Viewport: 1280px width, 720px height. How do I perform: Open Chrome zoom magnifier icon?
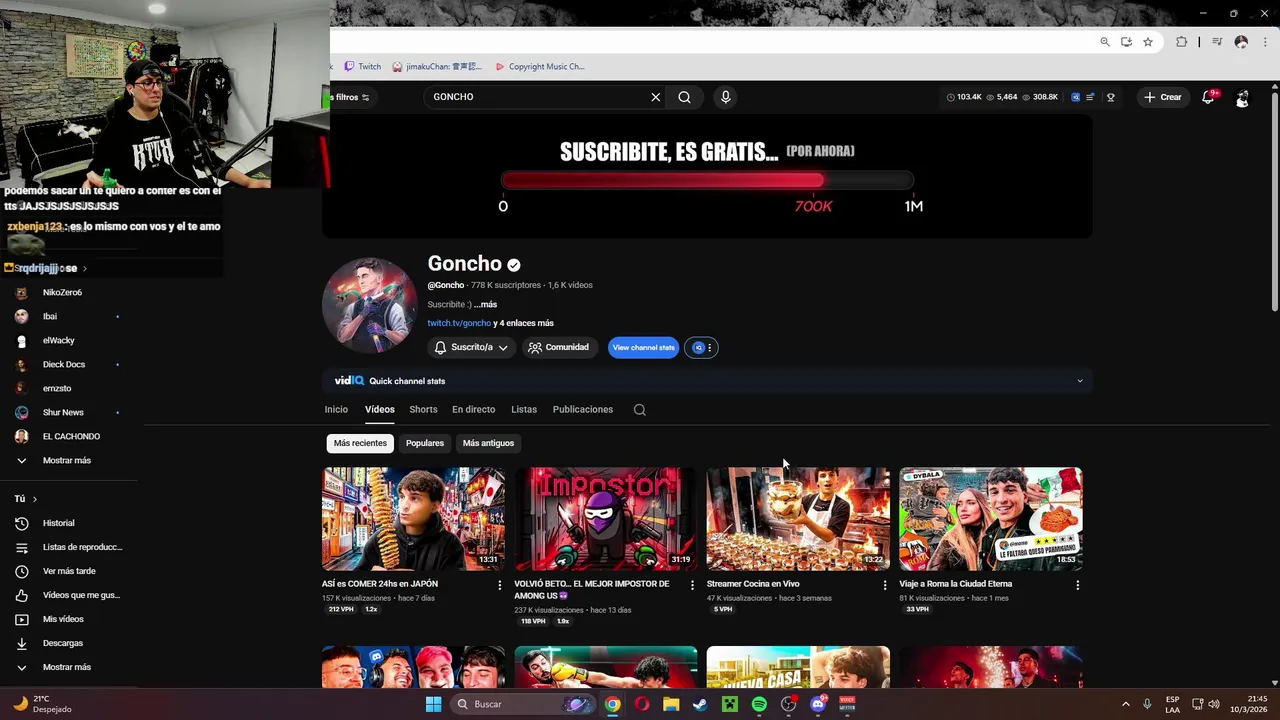coord(1104,42)
